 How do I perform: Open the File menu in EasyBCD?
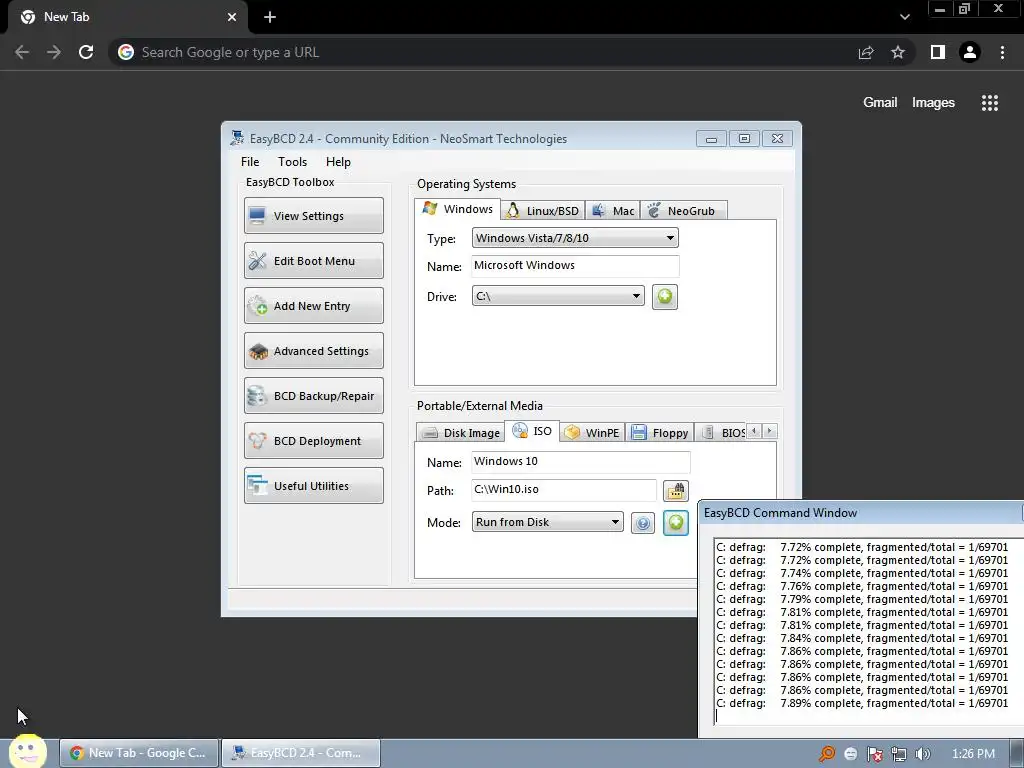[250, 162]
